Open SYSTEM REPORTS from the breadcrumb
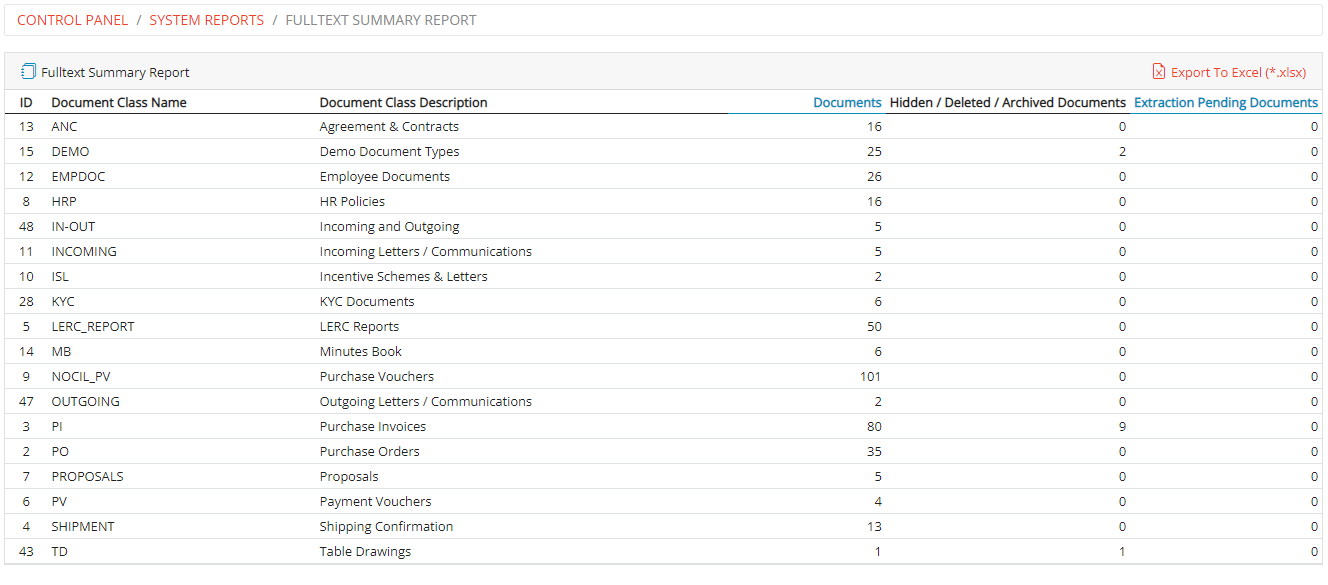Screen dimensions: 1328x585 (x=206, y=19)
